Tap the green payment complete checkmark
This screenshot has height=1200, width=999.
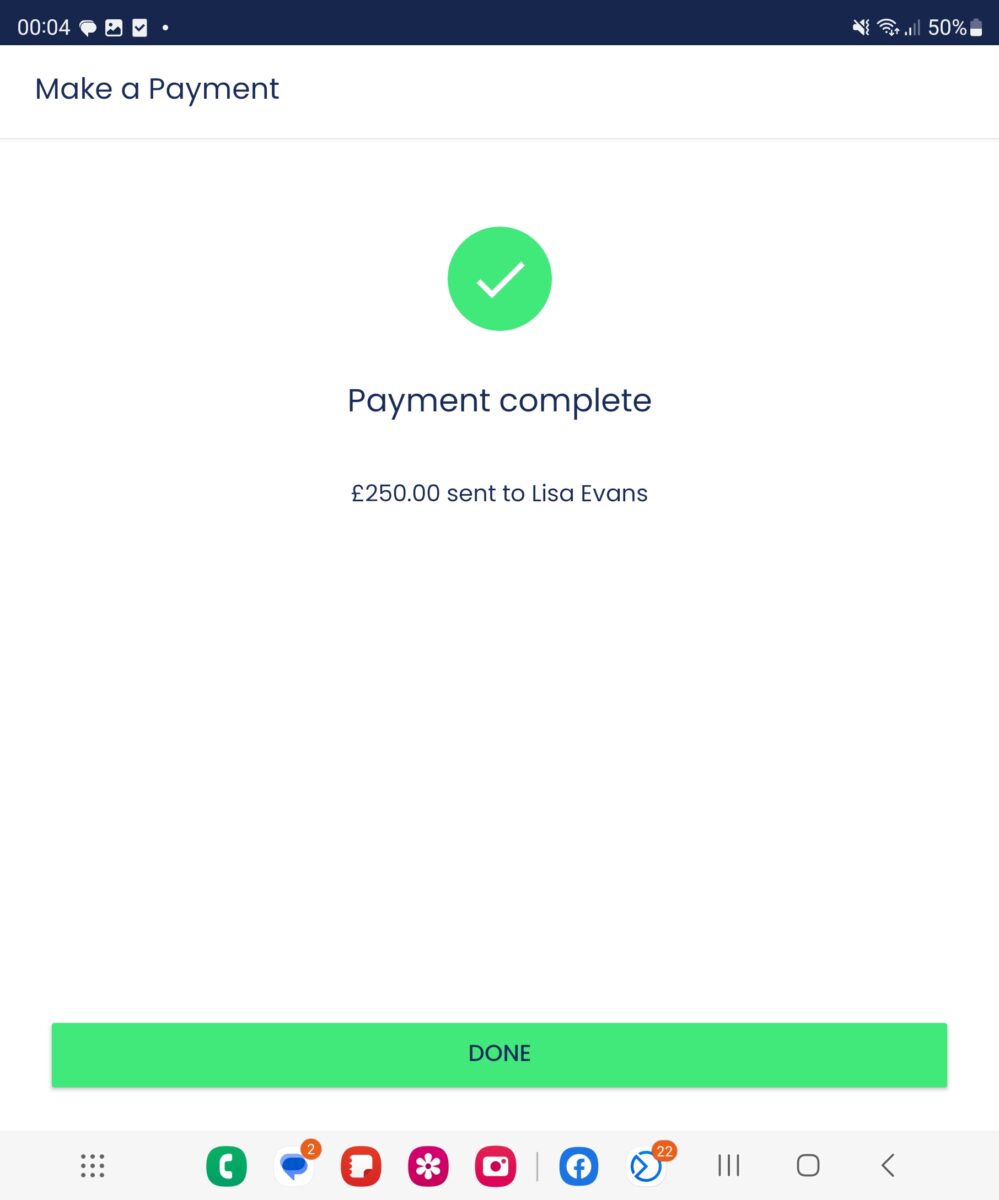[499, 279]
